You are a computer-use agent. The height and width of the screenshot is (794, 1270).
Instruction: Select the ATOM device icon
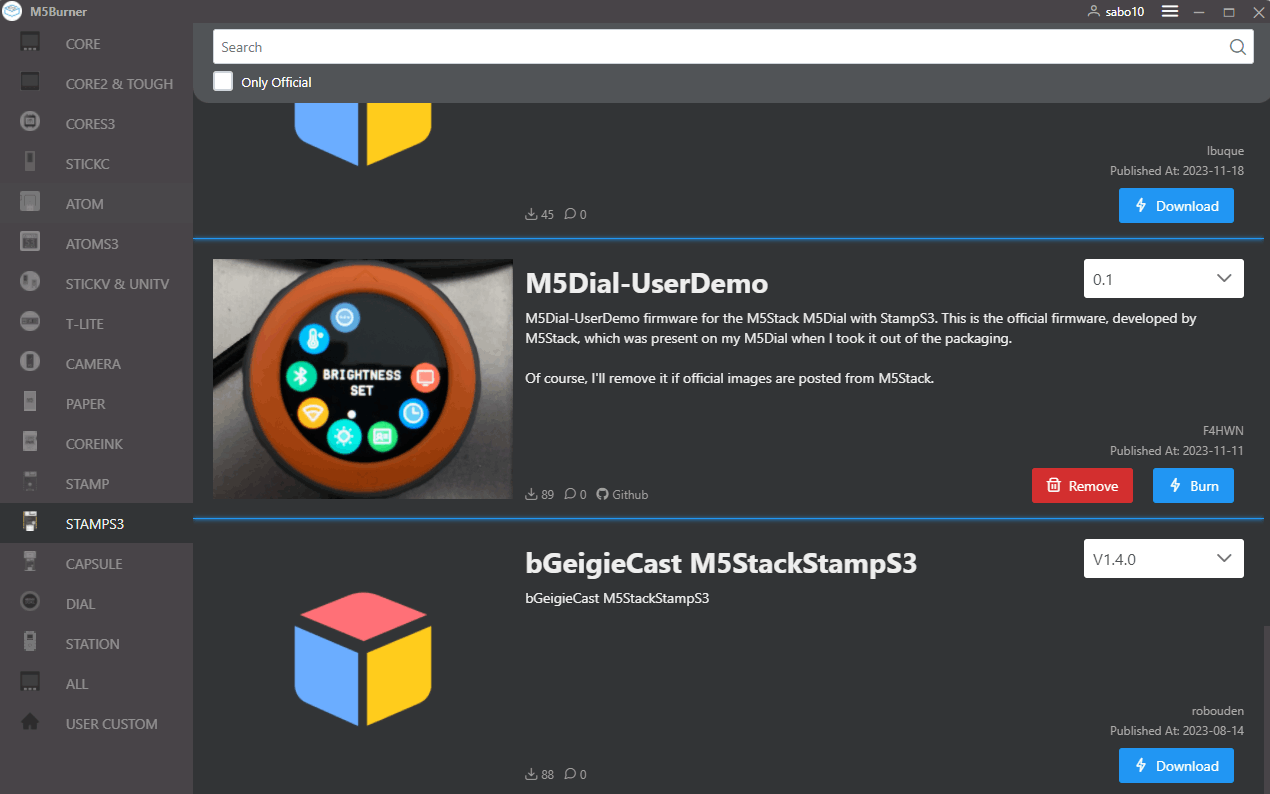click(30, 203)
